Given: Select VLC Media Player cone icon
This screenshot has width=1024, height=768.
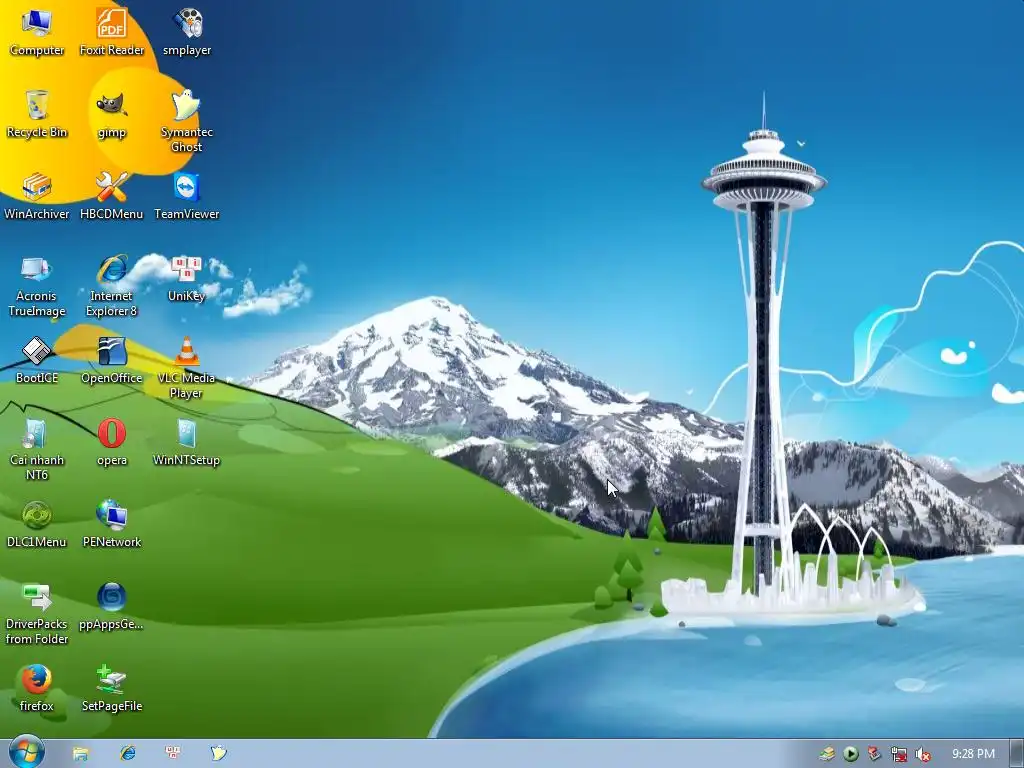Looking at the screenshot, I should 187,368.
